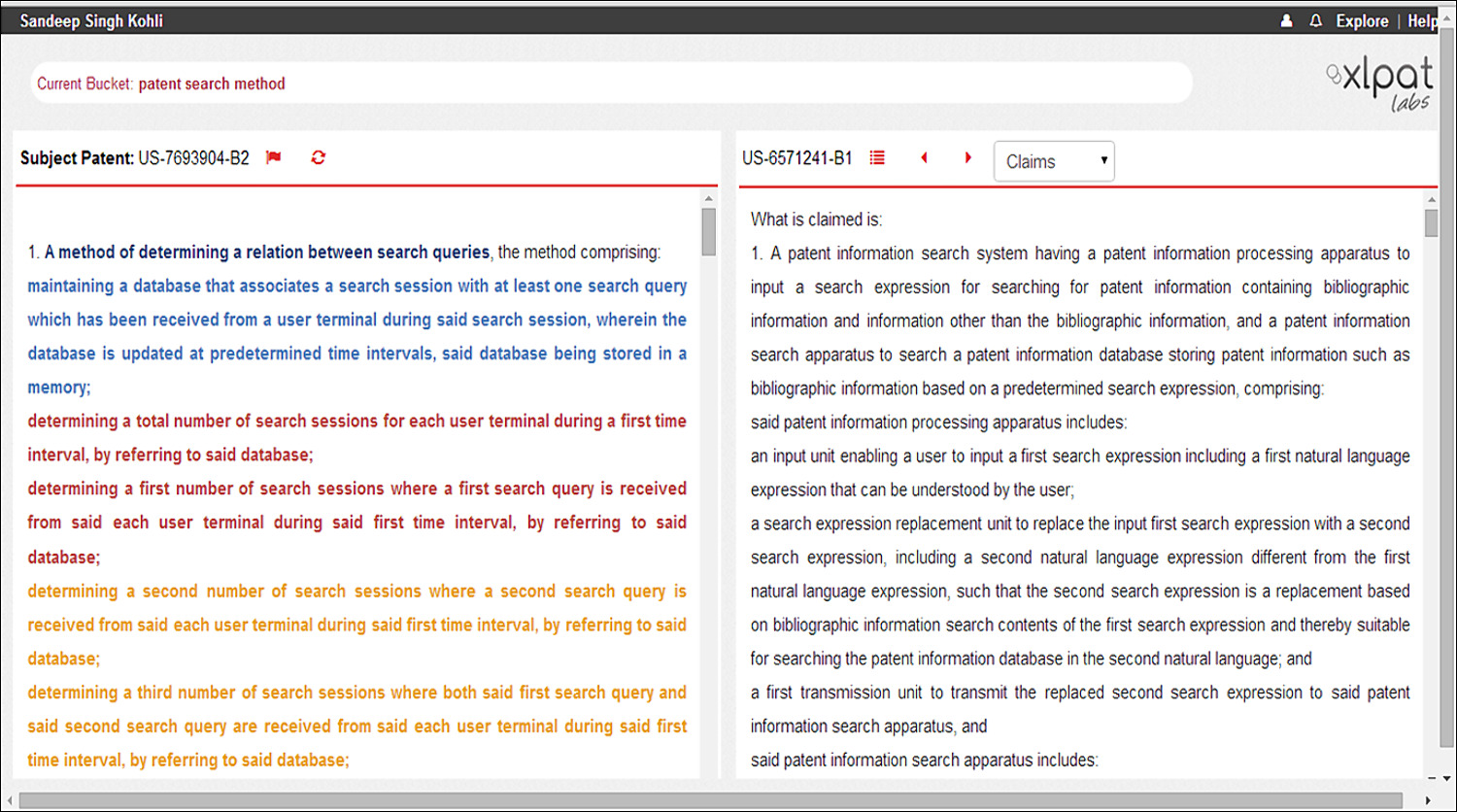Click horizontal scrollbar left arrow
1457x812 pixels.
tap(9, 800)
